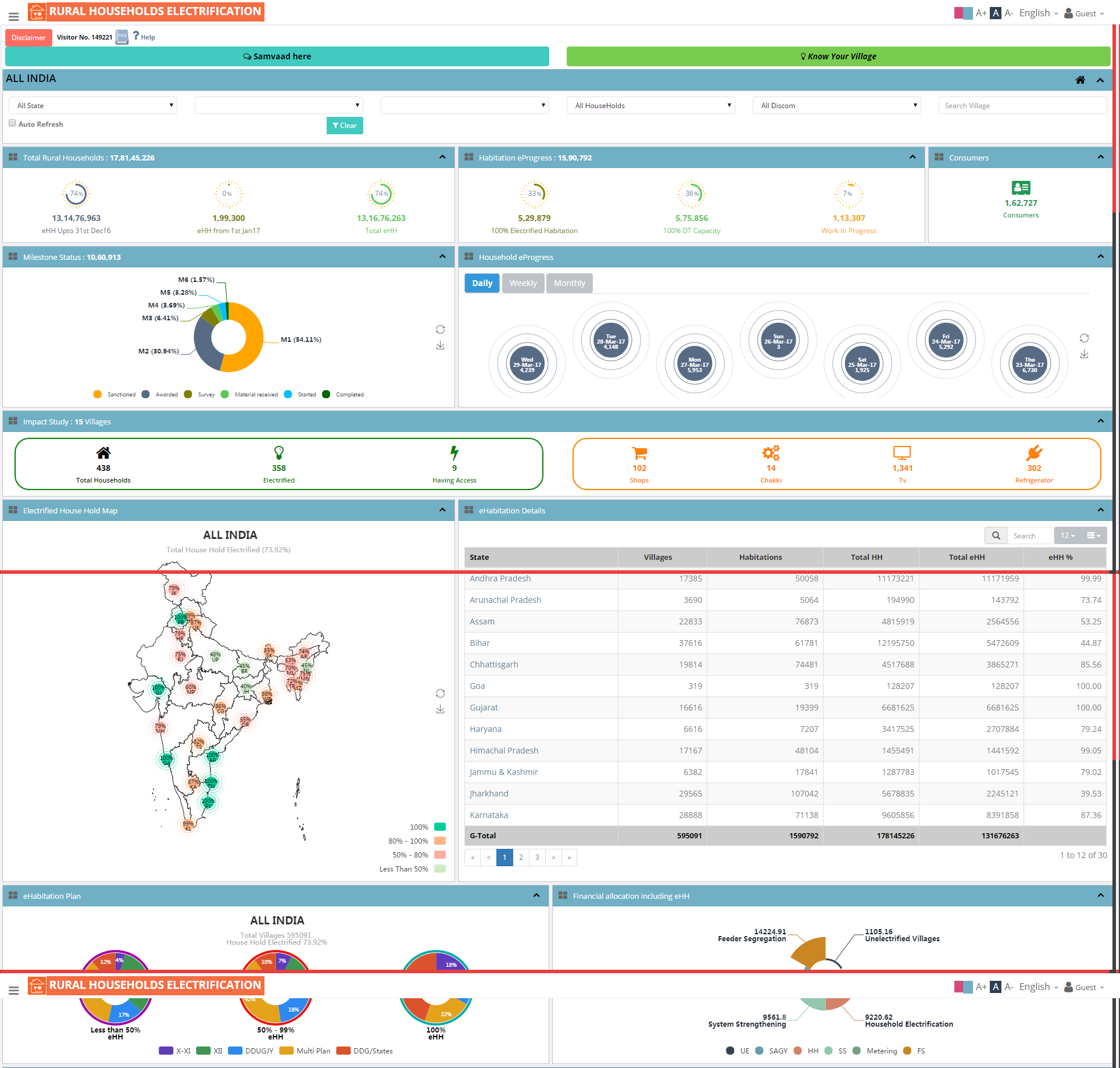Click the Shops cart icon
This screenshot has width=1120, height=1068.
[x=639, y=453]
